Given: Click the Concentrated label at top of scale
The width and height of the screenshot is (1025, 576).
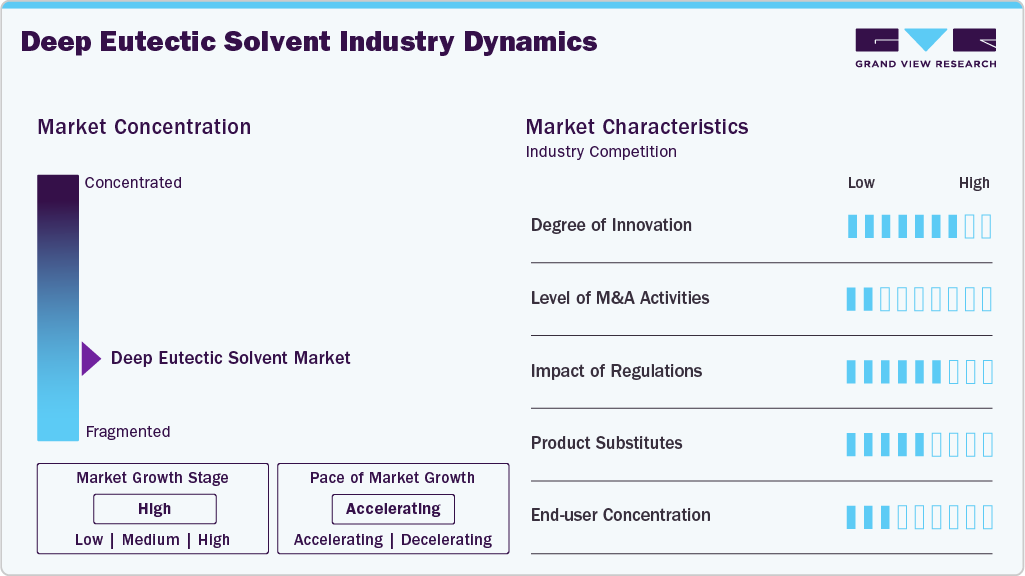Looking at the screenshot, I should pos(133,183).
